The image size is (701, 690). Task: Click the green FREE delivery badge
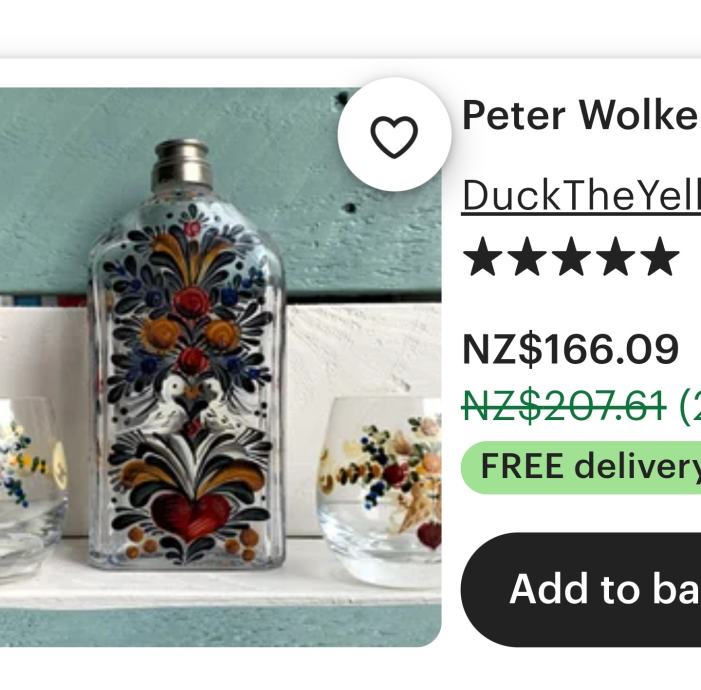click(580, 466)
